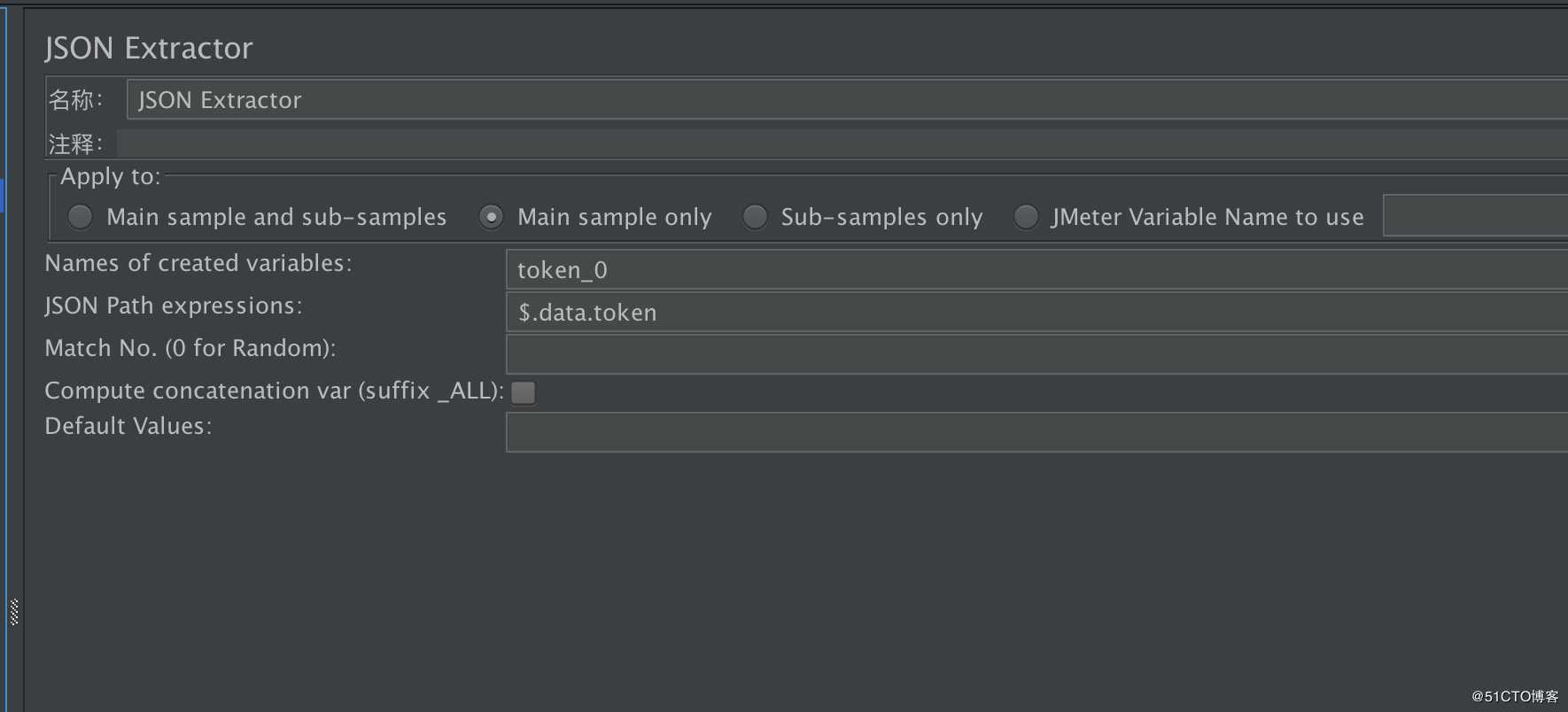Viewport: 1568px width, 712px height.
Task: Click the JMeter variable name text box
Action: click(x=1475, y=215)
